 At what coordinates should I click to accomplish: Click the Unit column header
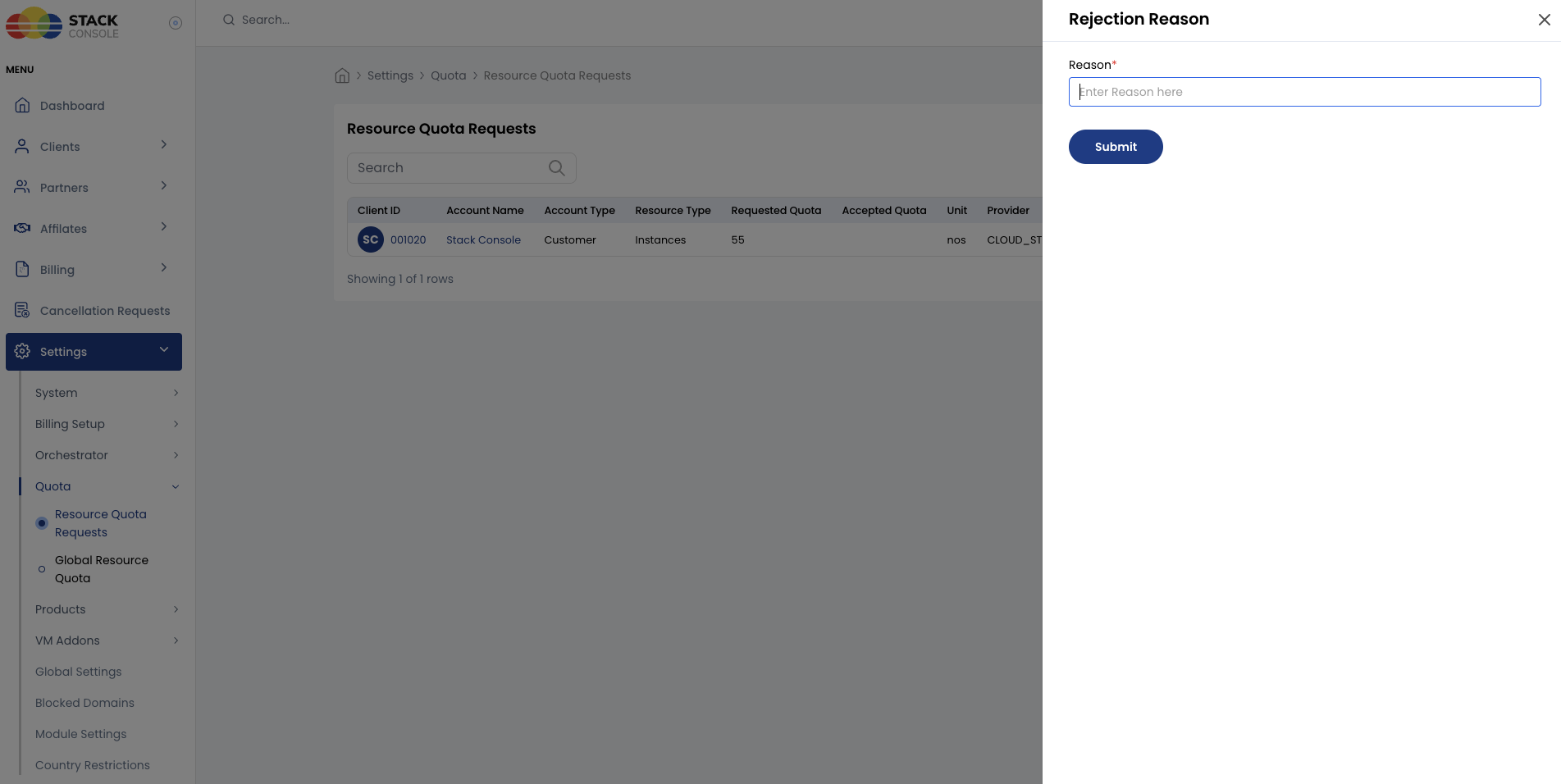pos(956,210)
